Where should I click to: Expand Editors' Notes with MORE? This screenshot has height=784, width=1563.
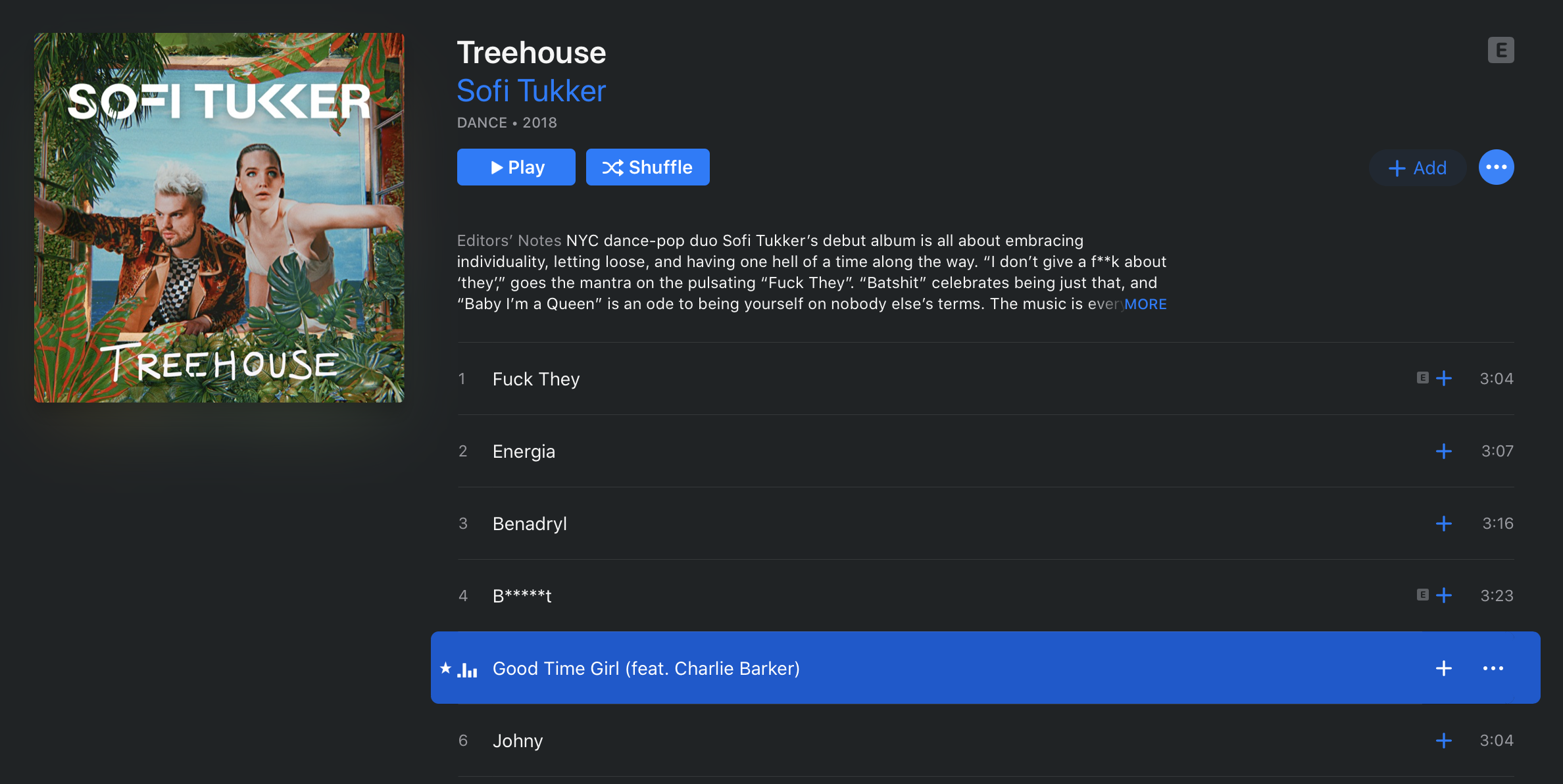click(1145, 304)
